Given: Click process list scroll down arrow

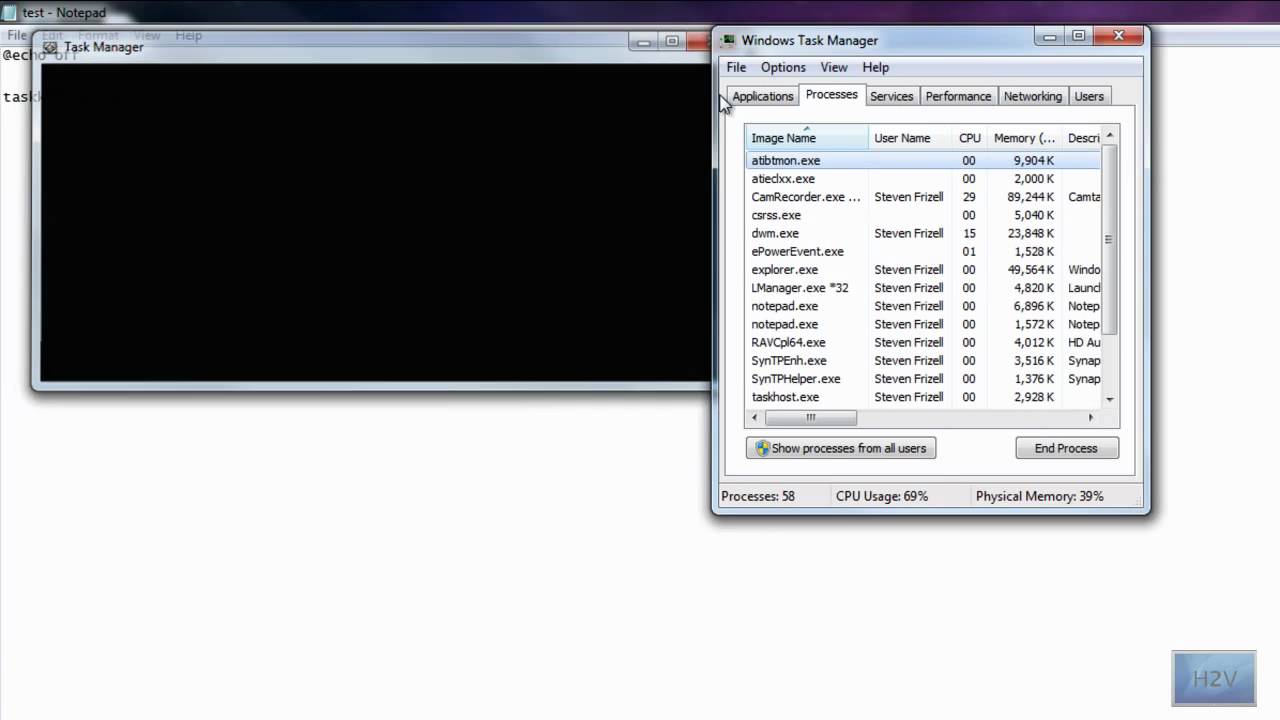Looking at the screenshot, I should pos(1109,399).
